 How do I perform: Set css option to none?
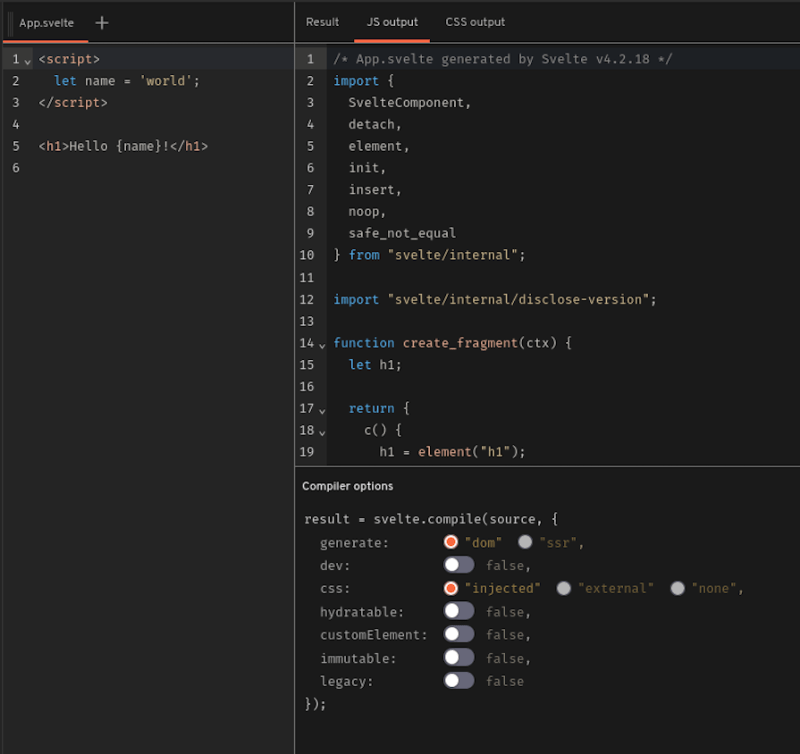point(677,588)
